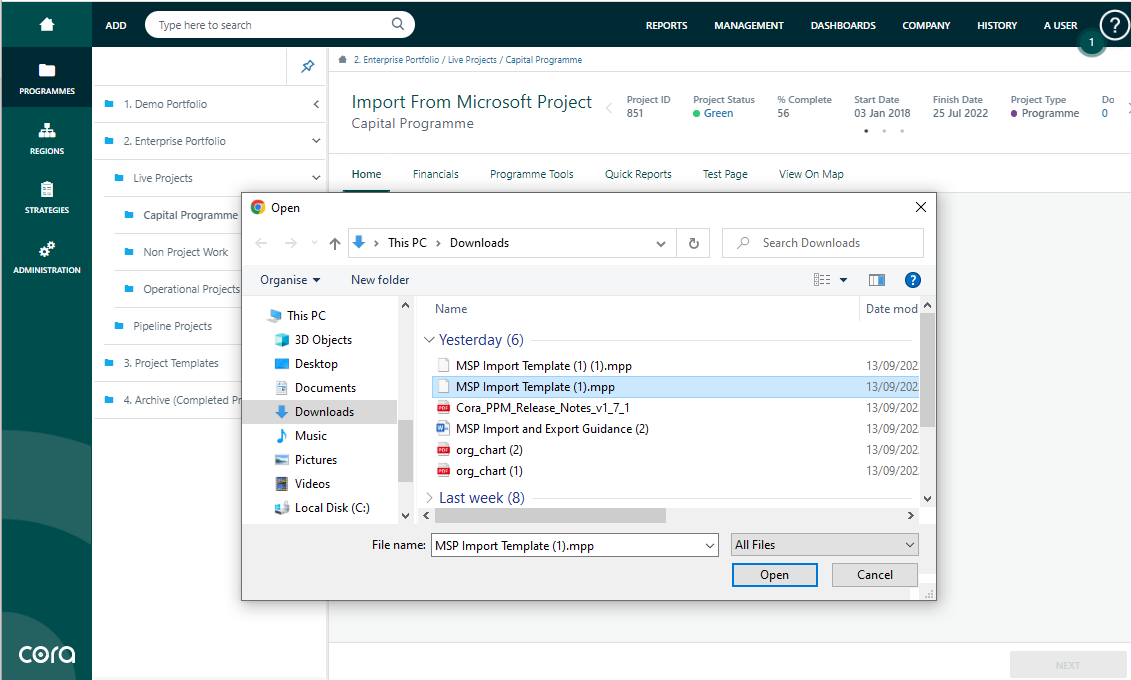The height and width of the screenshot is (680, 1131).
Task: Click the breadcrumb home icon
Action: click(x=343, y=60)
